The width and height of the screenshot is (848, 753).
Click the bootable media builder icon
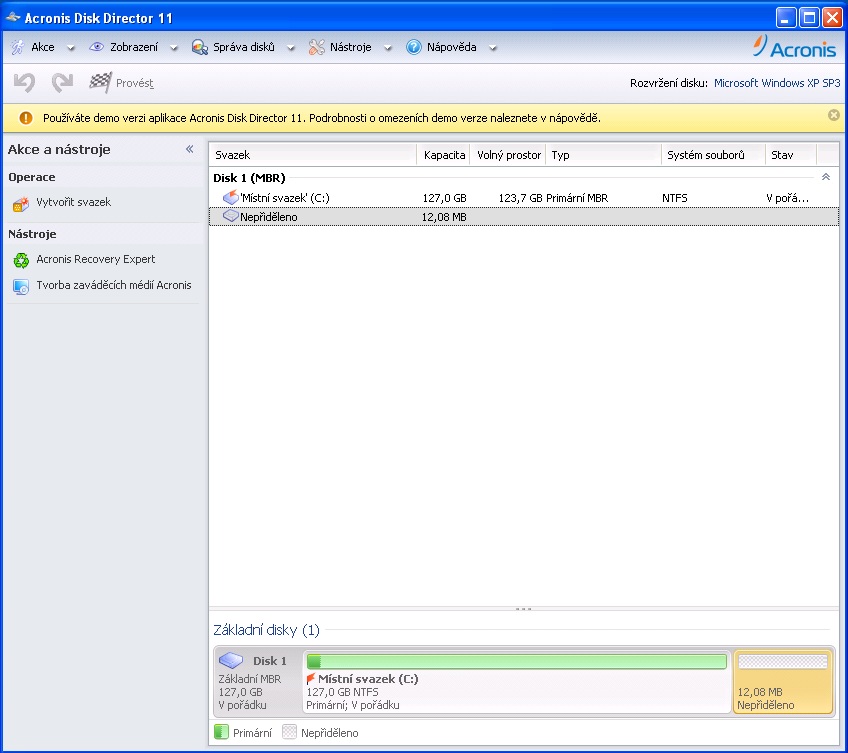[21, 286]
